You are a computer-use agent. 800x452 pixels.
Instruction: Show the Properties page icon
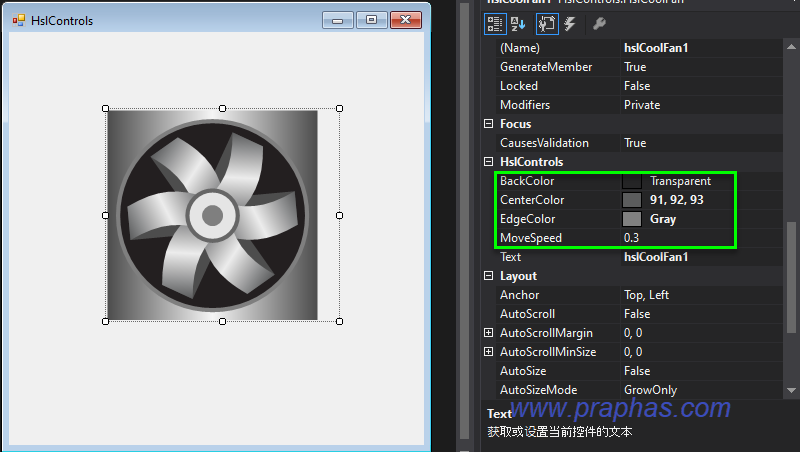[547, 24]
